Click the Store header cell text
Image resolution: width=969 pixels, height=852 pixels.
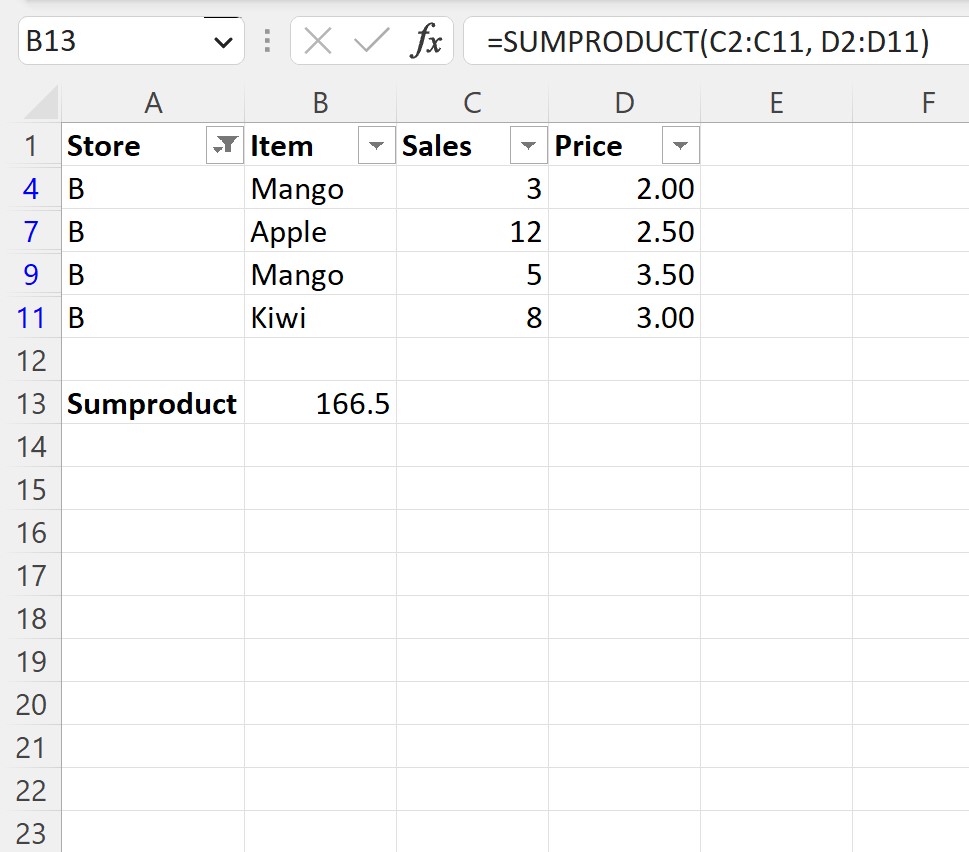pos(103,146)
